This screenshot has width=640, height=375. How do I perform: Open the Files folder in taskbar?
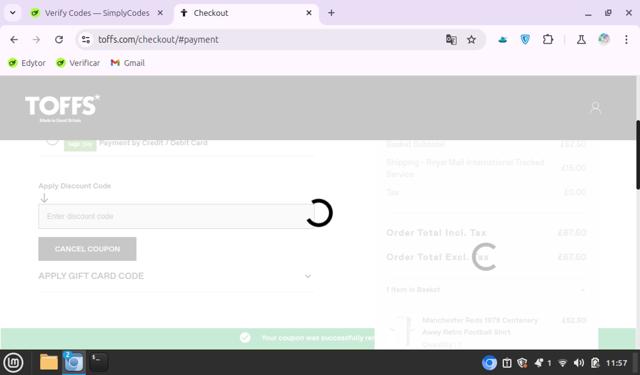point(49,362)
